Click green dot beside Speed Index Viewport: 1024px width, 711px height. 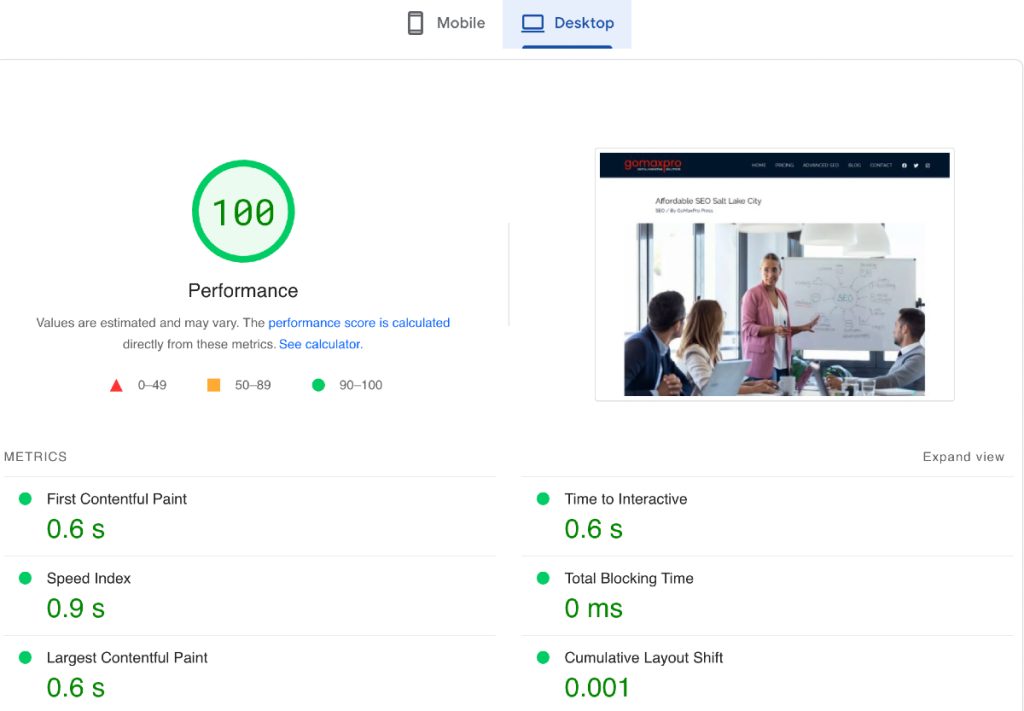[25, 578]
